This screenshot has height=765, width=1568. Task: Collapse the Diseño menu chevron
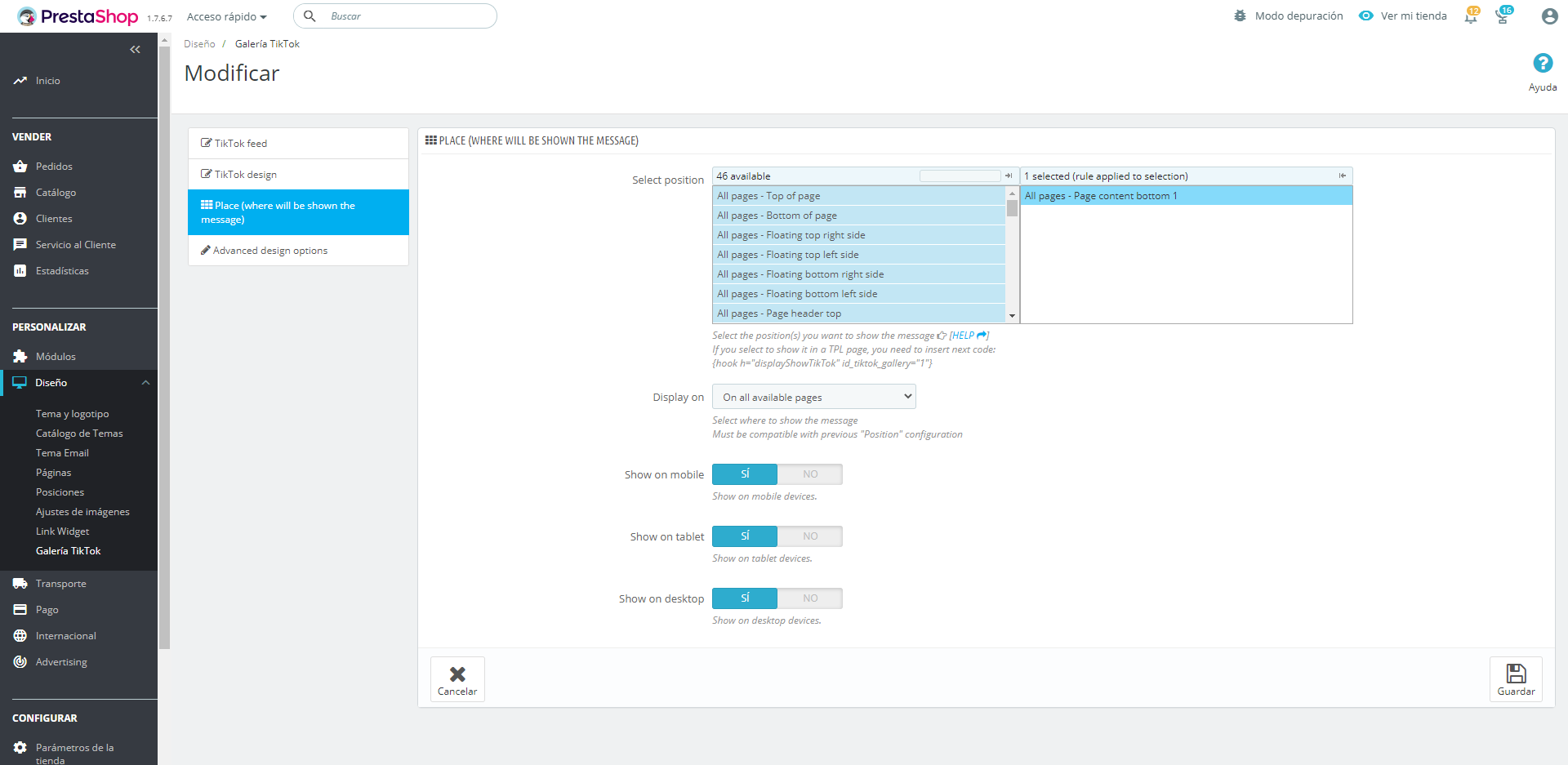(x=145, y=383)
